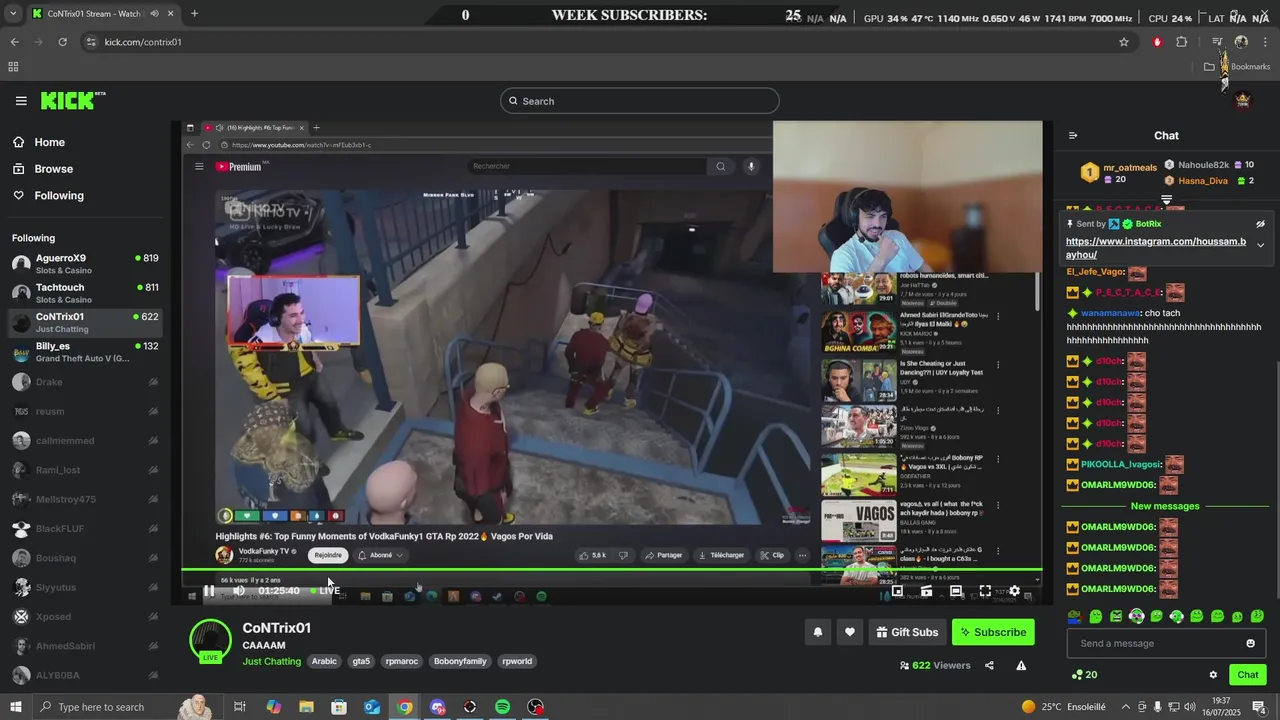Send message with the Chat button
This screenshot has height=720, width=1280.
(x=1248, y=675)
